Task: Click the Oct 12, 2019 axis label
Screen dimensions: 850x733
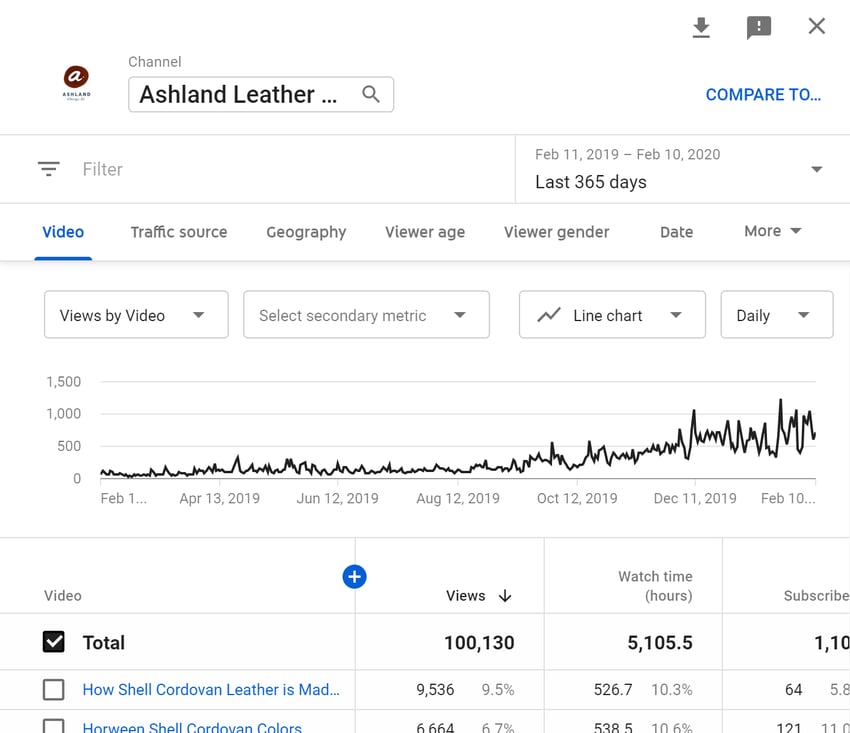Action: (577, 498)
